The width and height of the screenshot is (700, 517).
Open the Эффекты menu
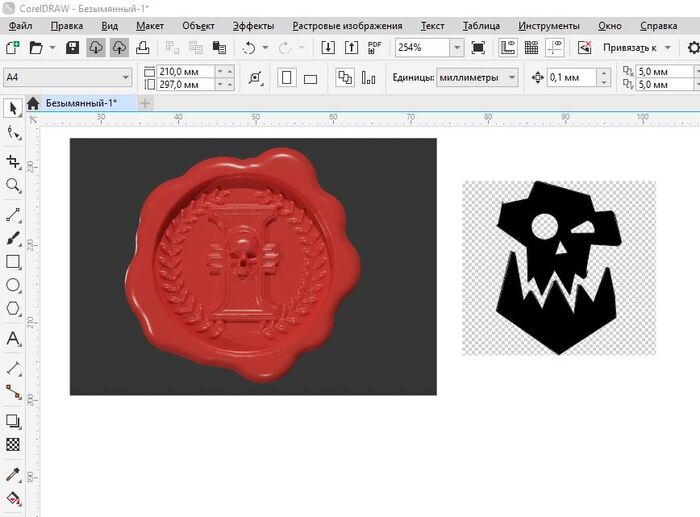252,26
